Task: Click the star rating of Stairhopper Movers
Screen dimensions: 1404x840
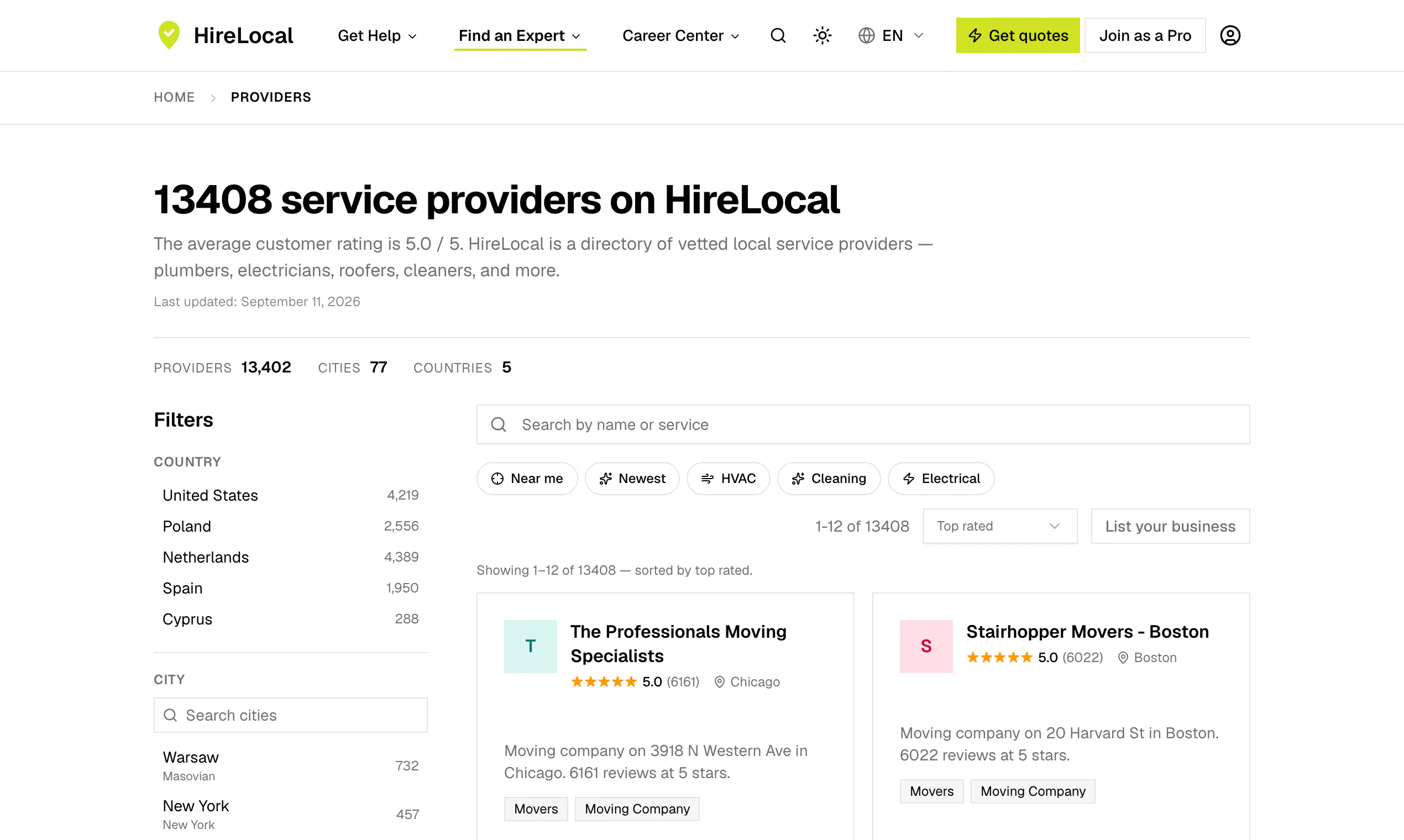Action: tap(999, 657)
